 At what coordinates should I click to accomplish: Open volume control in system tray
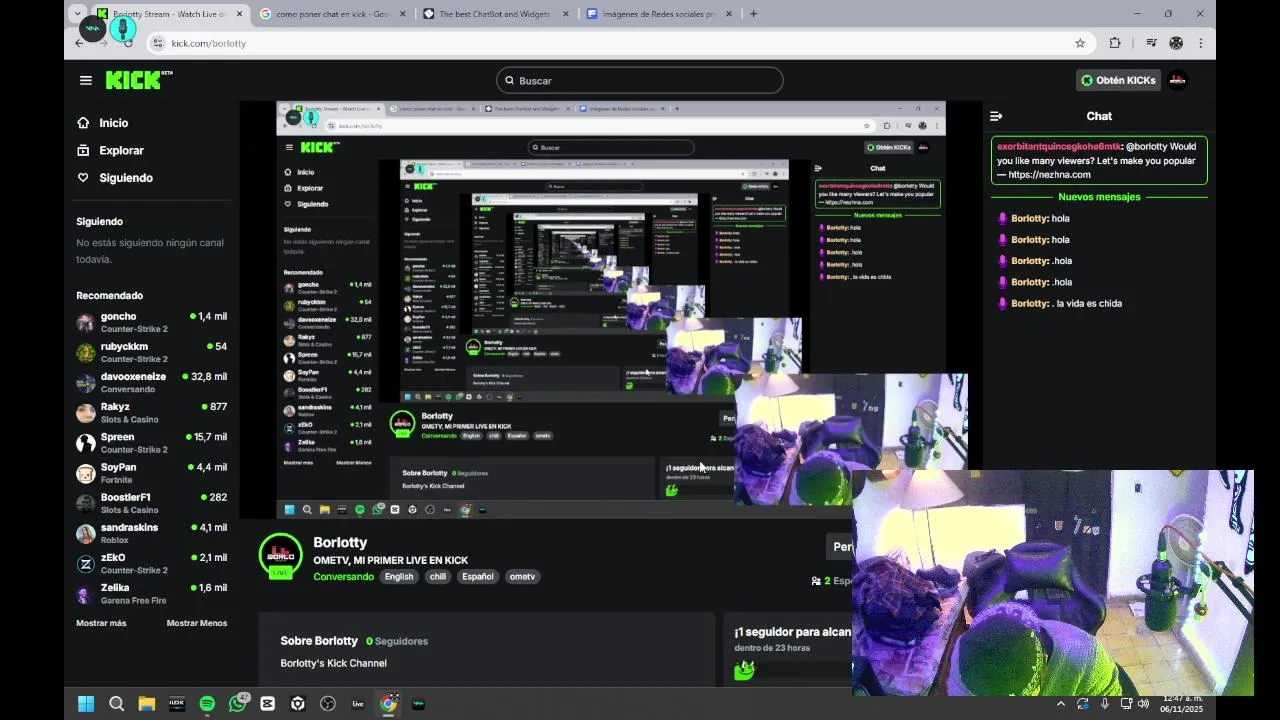coord(1143,704)
